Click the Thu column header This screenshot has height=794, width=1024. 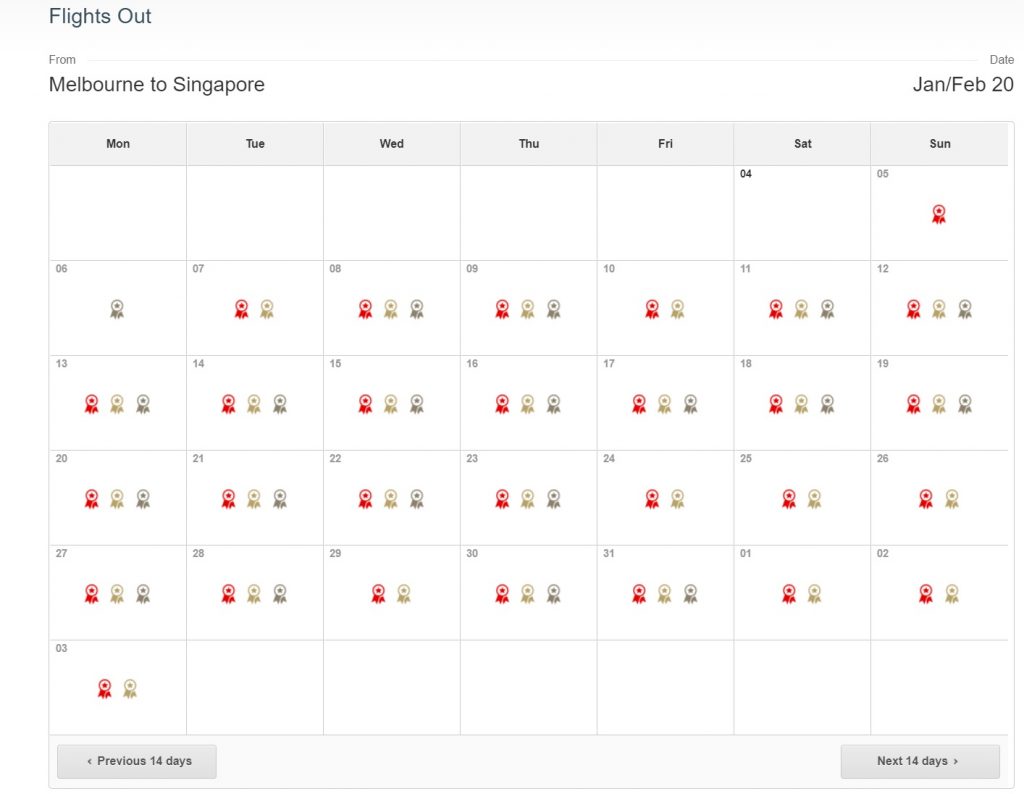(529, 144)
